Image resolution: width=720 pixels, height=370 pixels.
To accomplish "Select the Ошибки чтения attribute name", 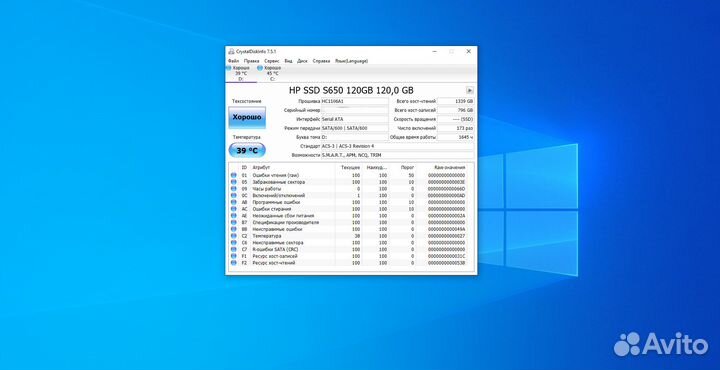I will [x=276, y=175].
